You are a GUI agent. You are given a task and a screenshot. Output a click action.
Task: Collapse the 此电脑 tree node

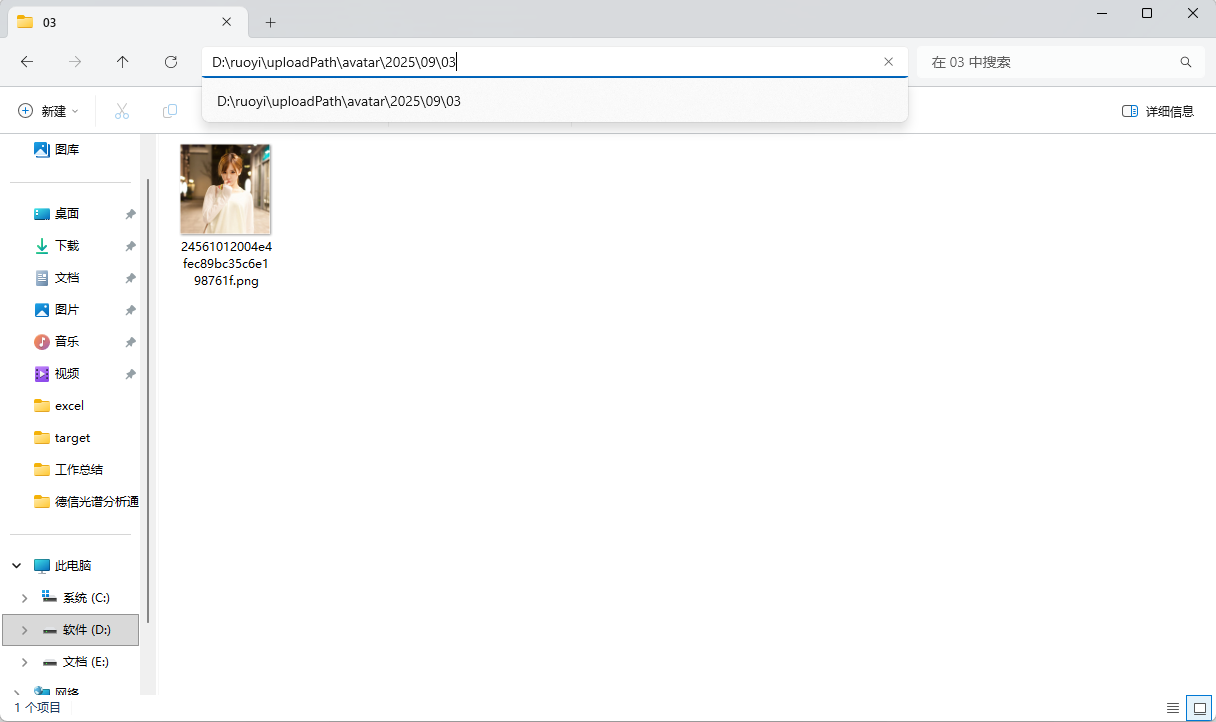coord(17,566)
